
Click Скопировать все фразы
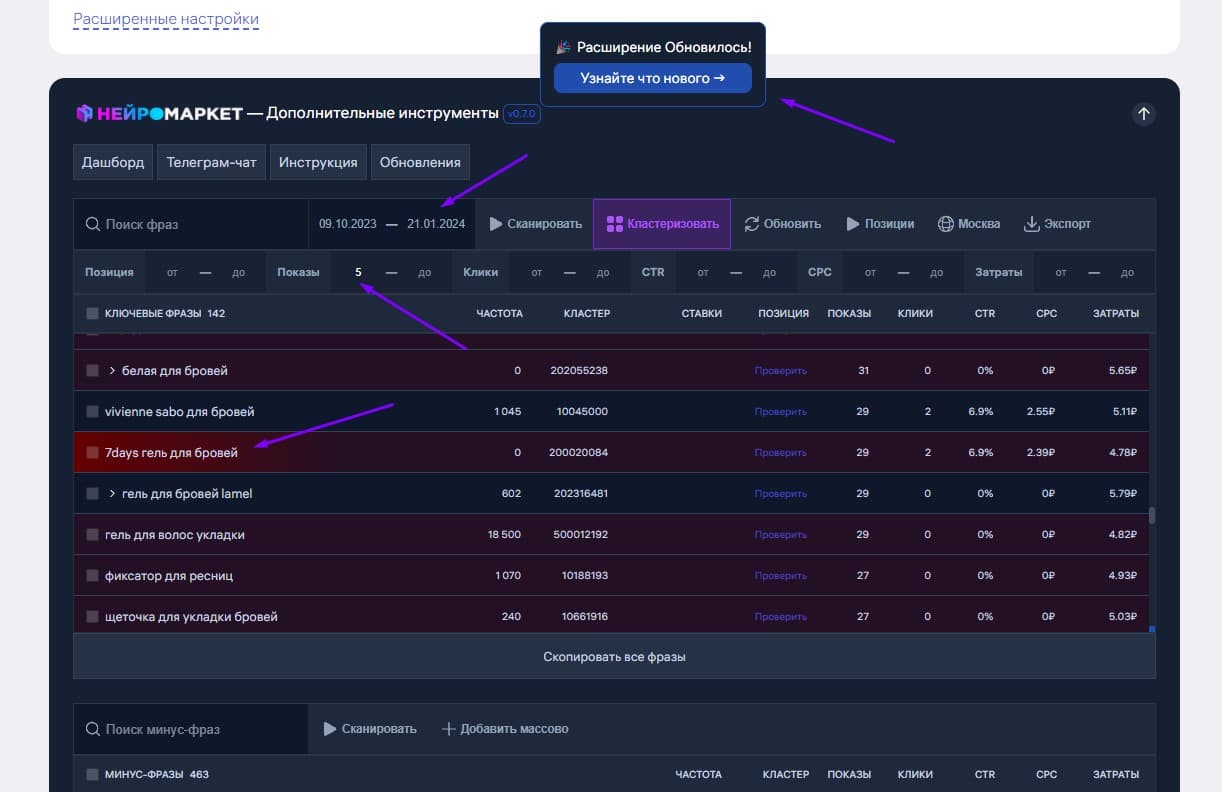coord(614,657)
